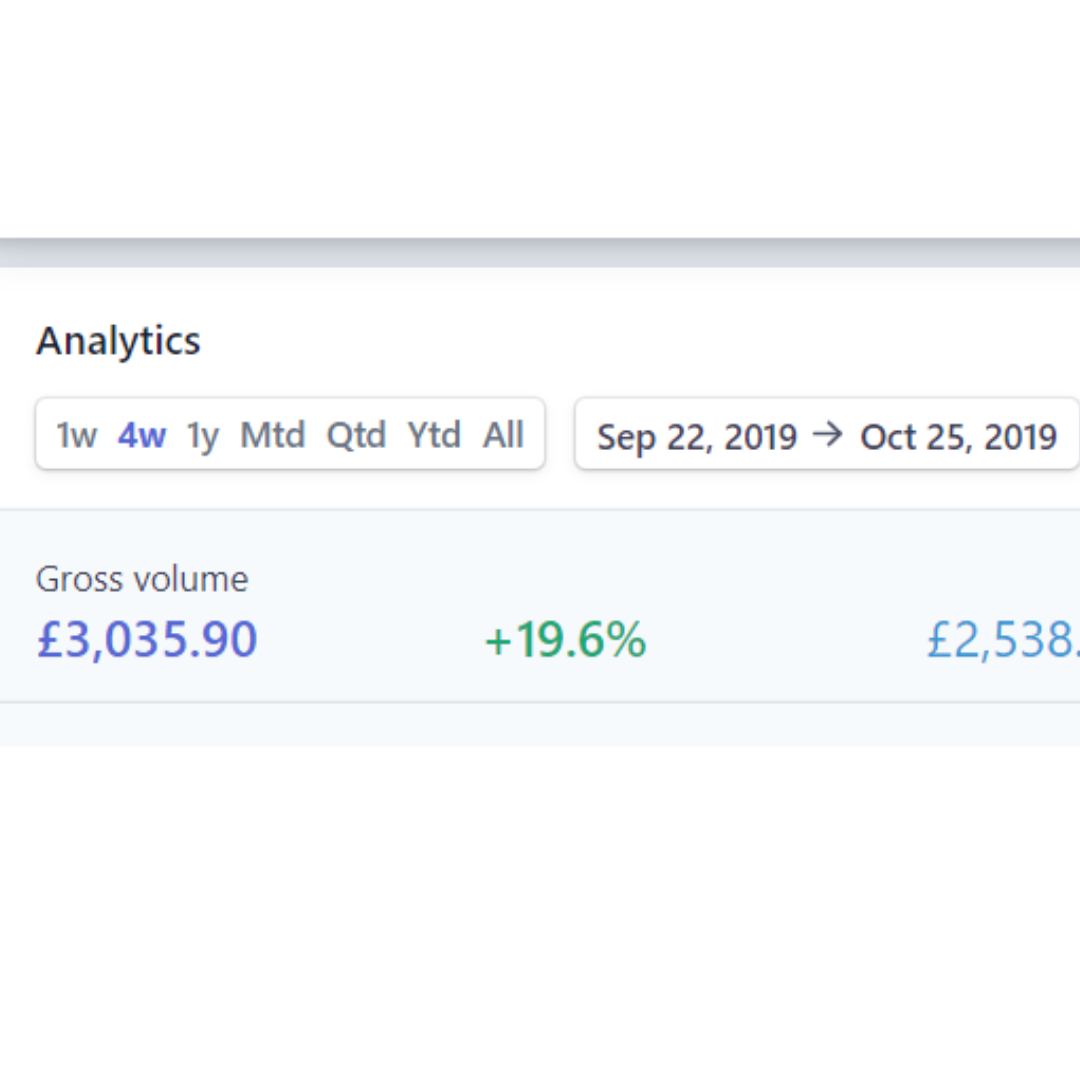Image resolution: width=1080 pixels, height=1080 pixels.
Task: Click the gap between range presets and date picker
Action: pos(560,434)
